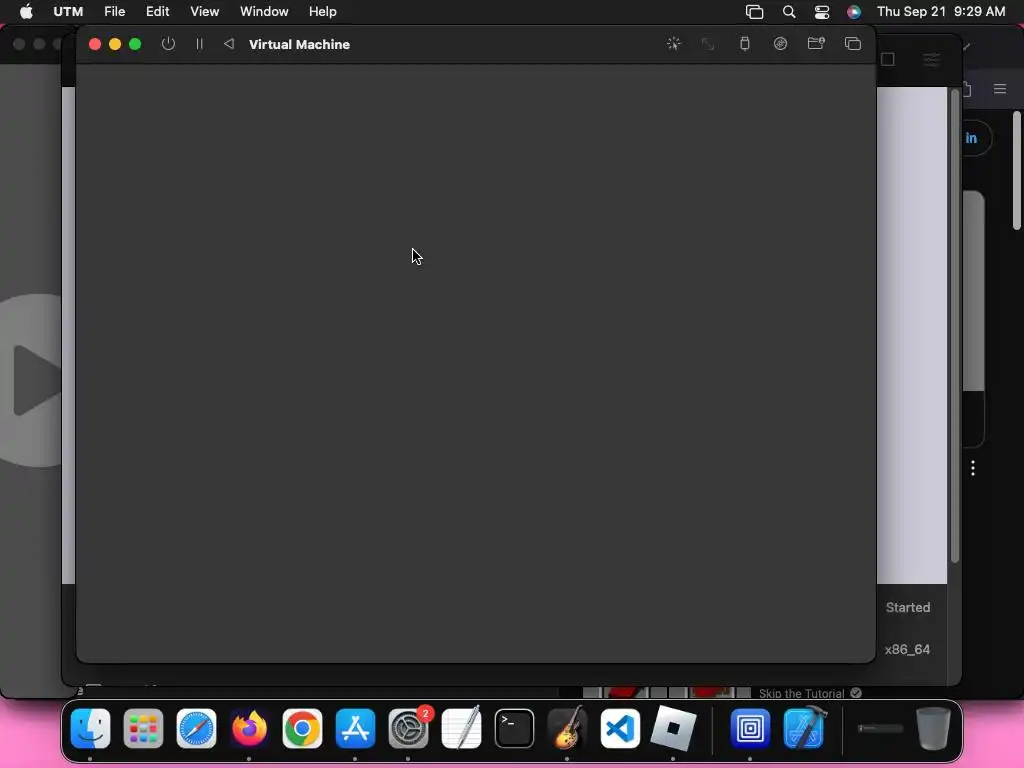
Task: Click the square icon in background toolbar
Action: [888, 59]
